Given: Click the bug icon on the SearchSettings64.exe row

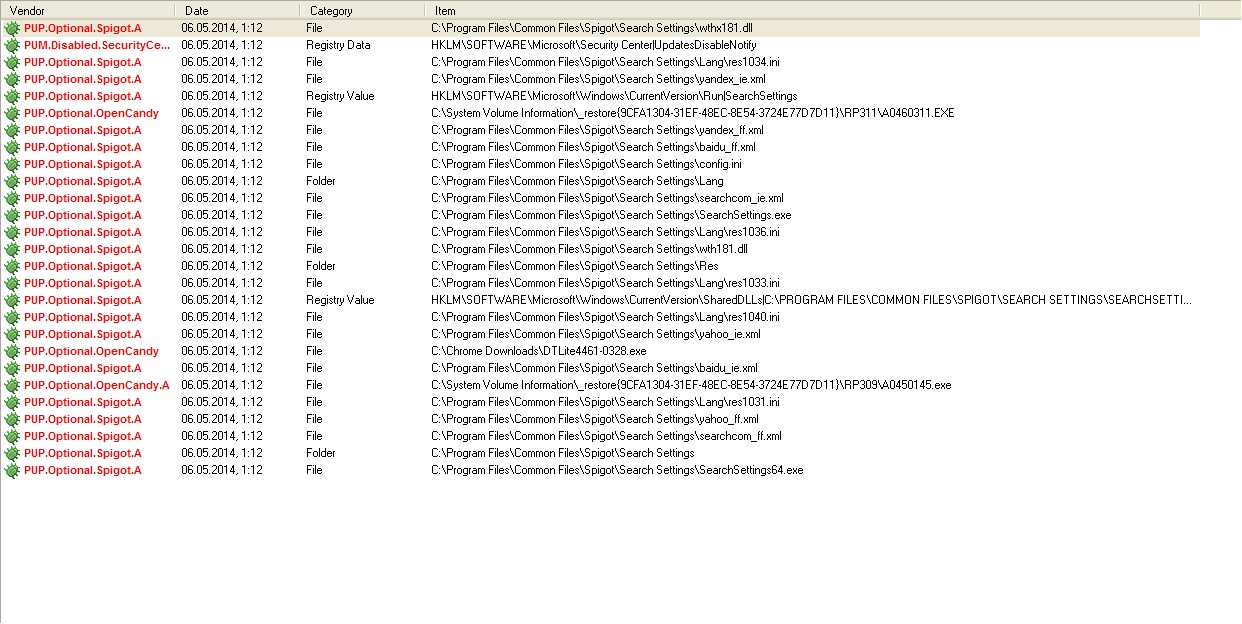Looking at the screenshot, I should pyautogui.click(x=12, y=470).
